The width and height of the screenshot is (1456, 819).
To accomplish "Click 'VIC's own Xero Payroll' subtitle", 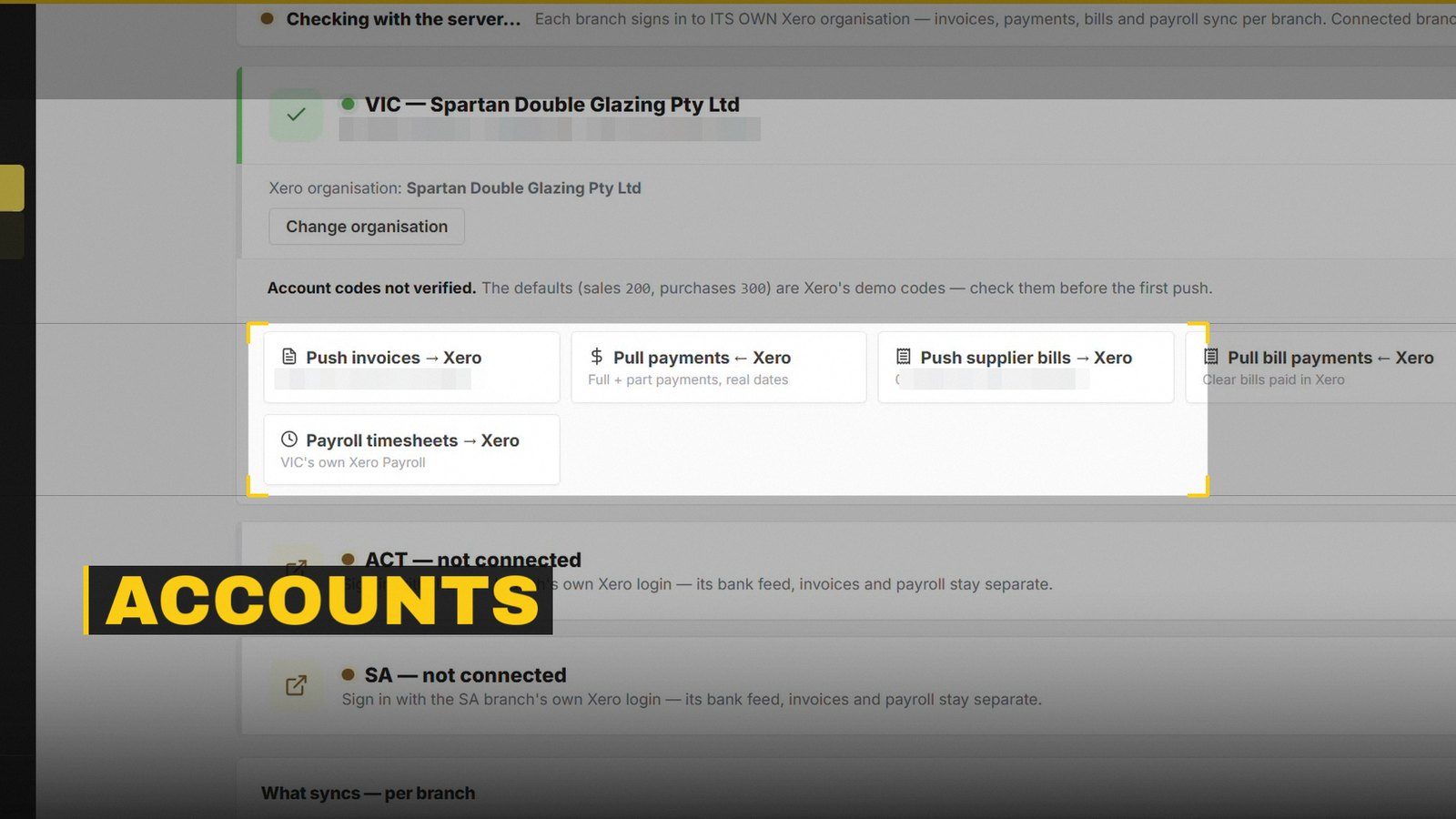I will tap(353, 462).
